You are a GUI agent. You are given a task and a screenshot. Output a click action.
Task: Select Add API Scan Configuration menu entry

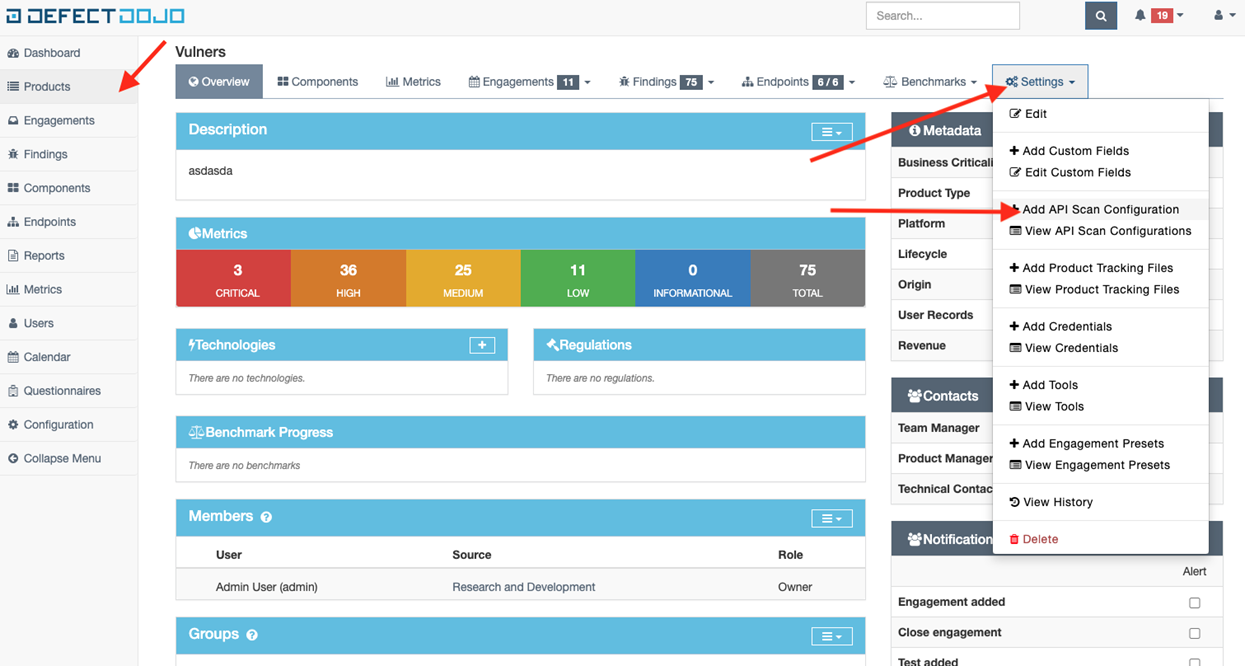1102,209
